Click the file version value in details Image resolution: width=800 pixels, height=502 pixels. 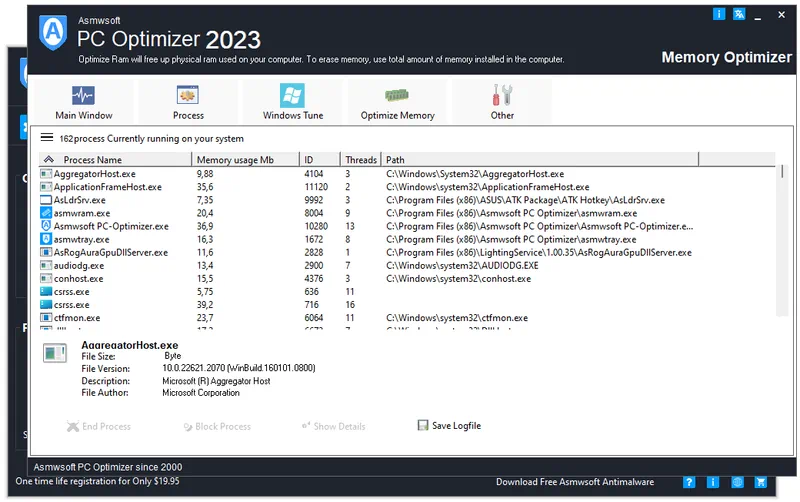239,368
